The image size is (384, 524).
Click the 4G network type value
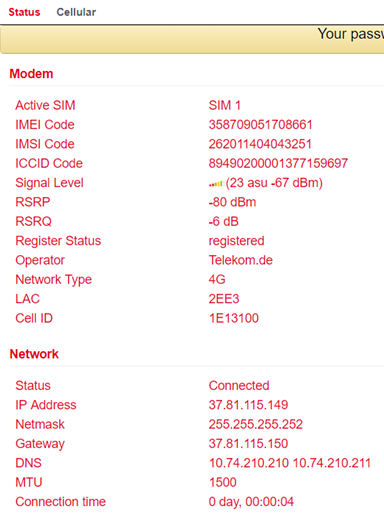(x=217, y=279)
